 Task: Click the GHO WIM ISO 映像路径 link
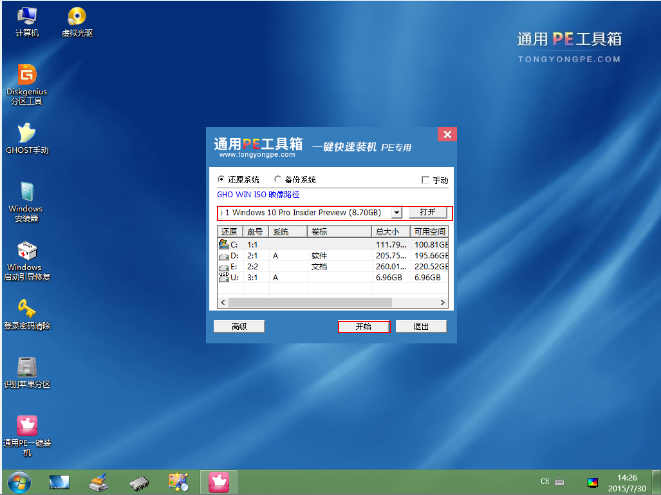[x=258, y=194]
